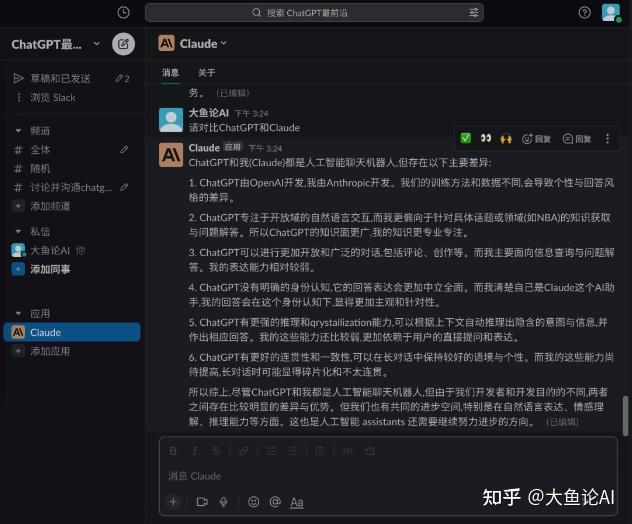Click the message list scrollbar thumb
The height and width of the screenshot is (524, 632).
pyautogui.click(x=625, y=415)
